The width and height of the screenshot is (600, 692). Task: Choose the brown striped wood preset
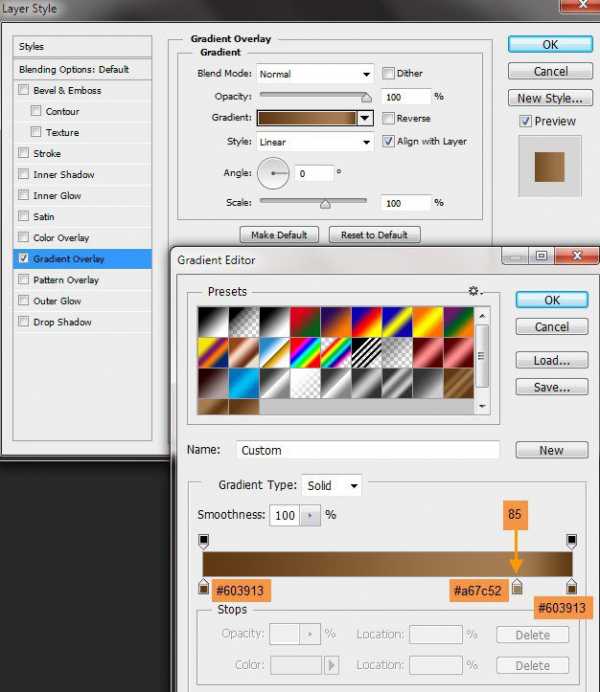459,383
